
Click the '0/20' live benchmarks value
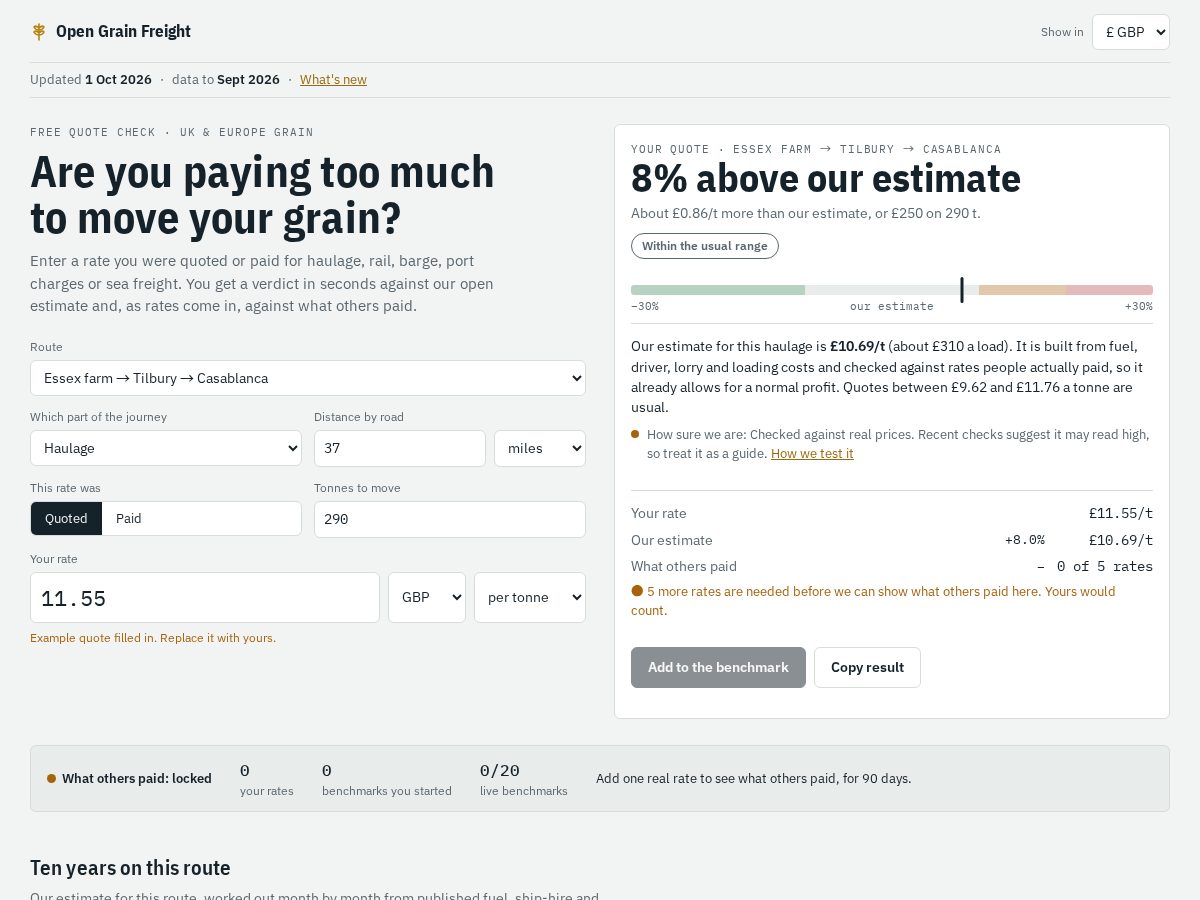coord(500,771)
